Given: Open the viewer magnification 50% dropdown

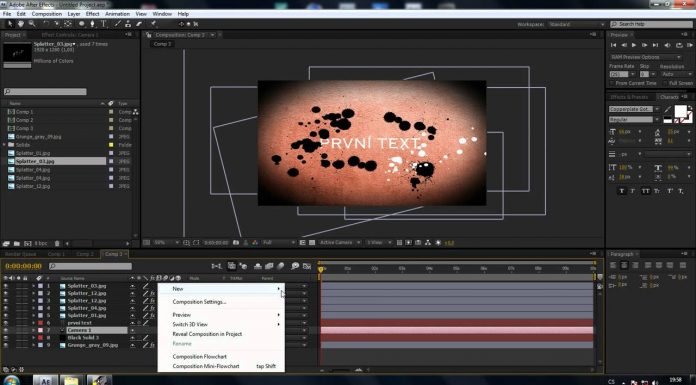Looking at the screenshot, I should pyautogui.click(x=165, y=243).
